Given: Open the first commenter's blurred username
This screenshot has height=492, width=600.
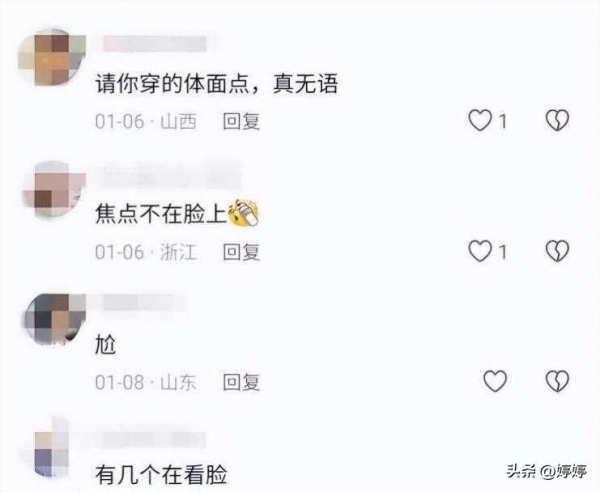Looking at the screenshot, I should 155,44.
